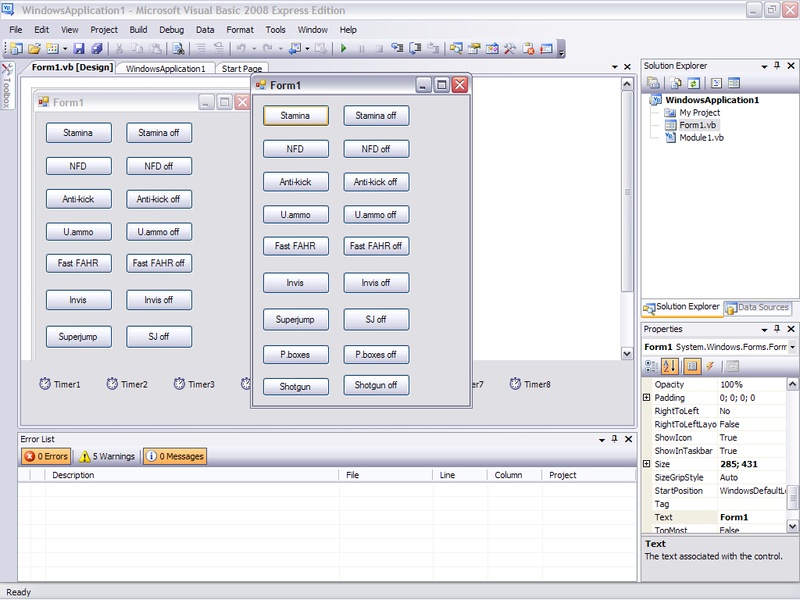Open the Properties object selector combo box
Viewport: 800px width, 600px height.
(x=719, y=347)
